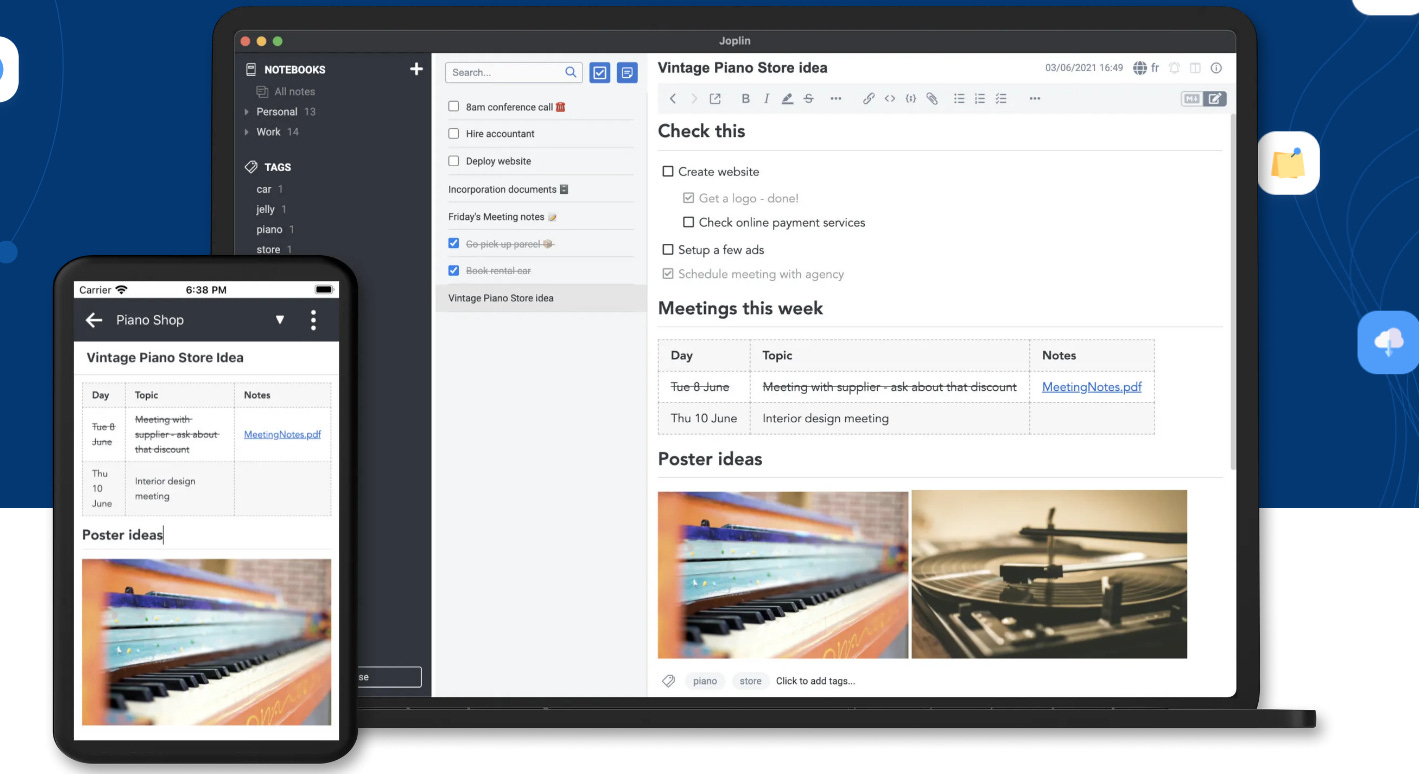This screenshot has width=1419, height=774.
Task: Check the 'Hire accountant' to-do
Action: [454, 133]
